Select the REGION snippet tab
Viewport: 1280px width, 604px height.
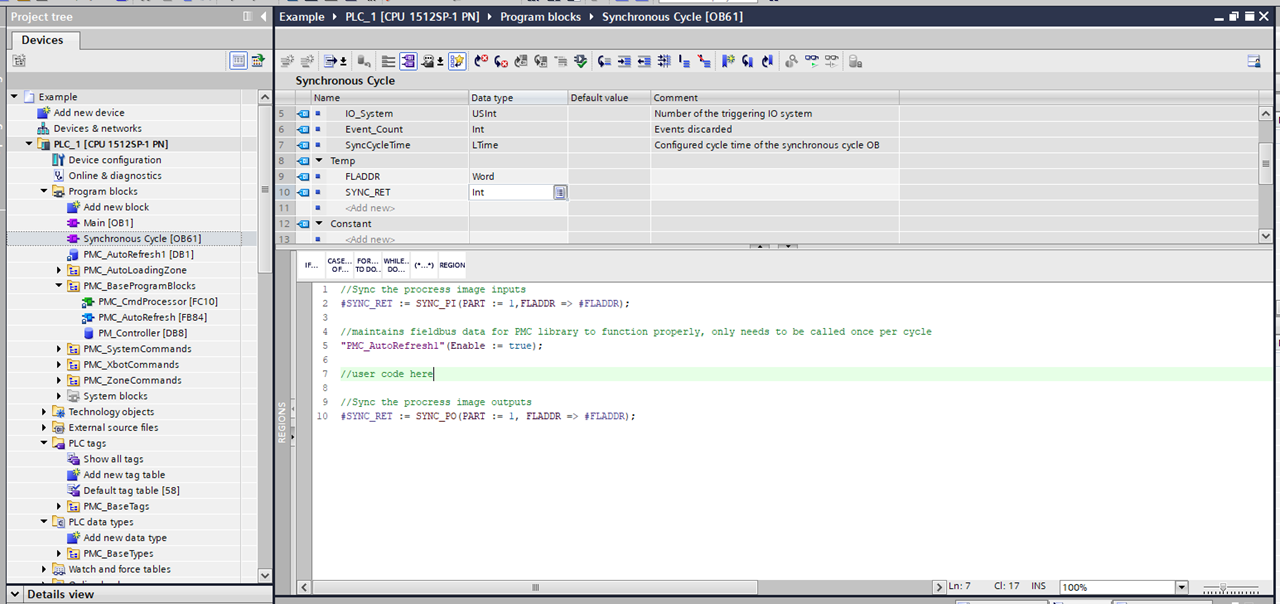(x=452, y=264)
